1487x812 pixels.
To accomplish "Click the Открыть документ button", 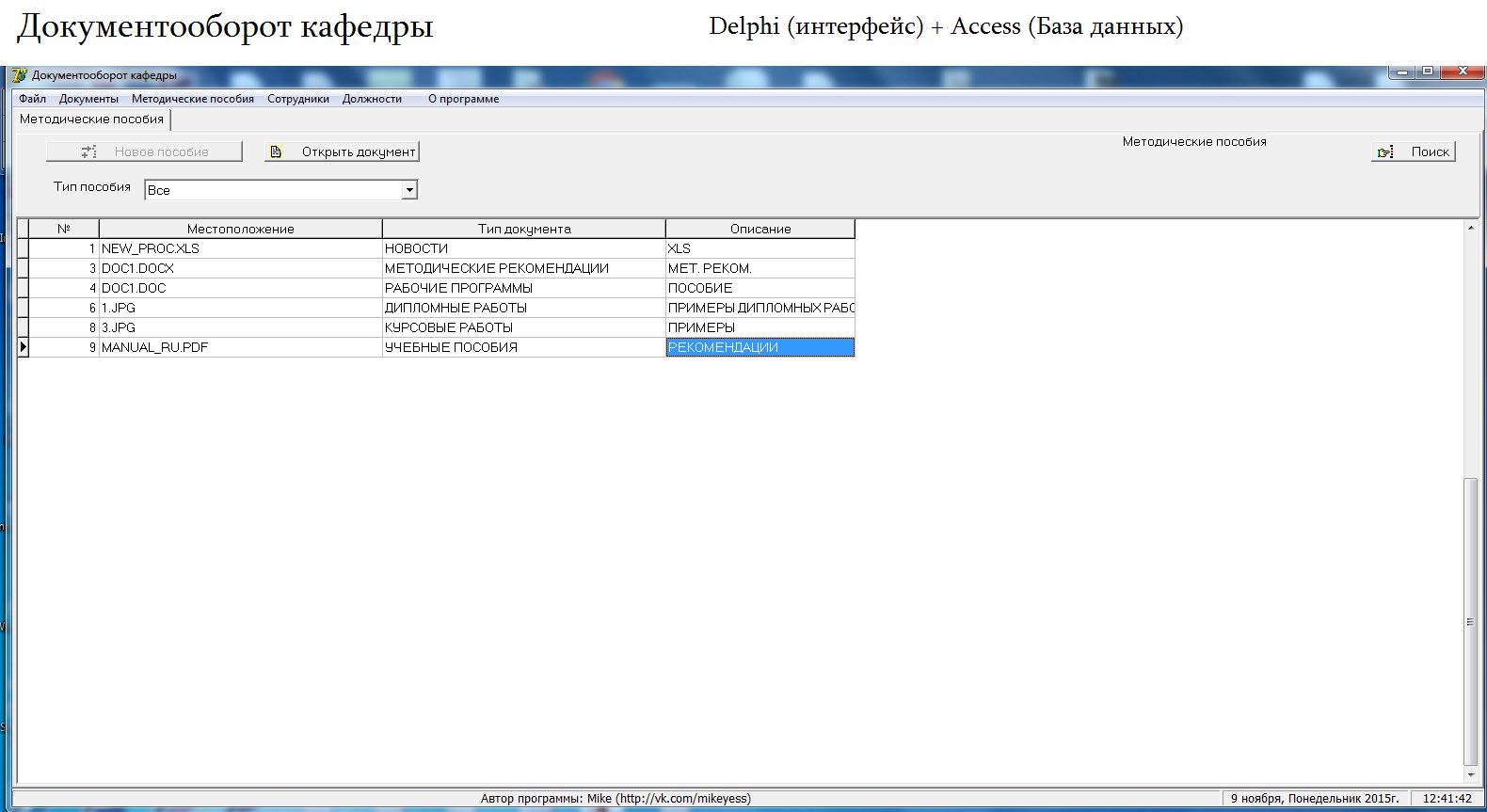I will tap(342, 151).
